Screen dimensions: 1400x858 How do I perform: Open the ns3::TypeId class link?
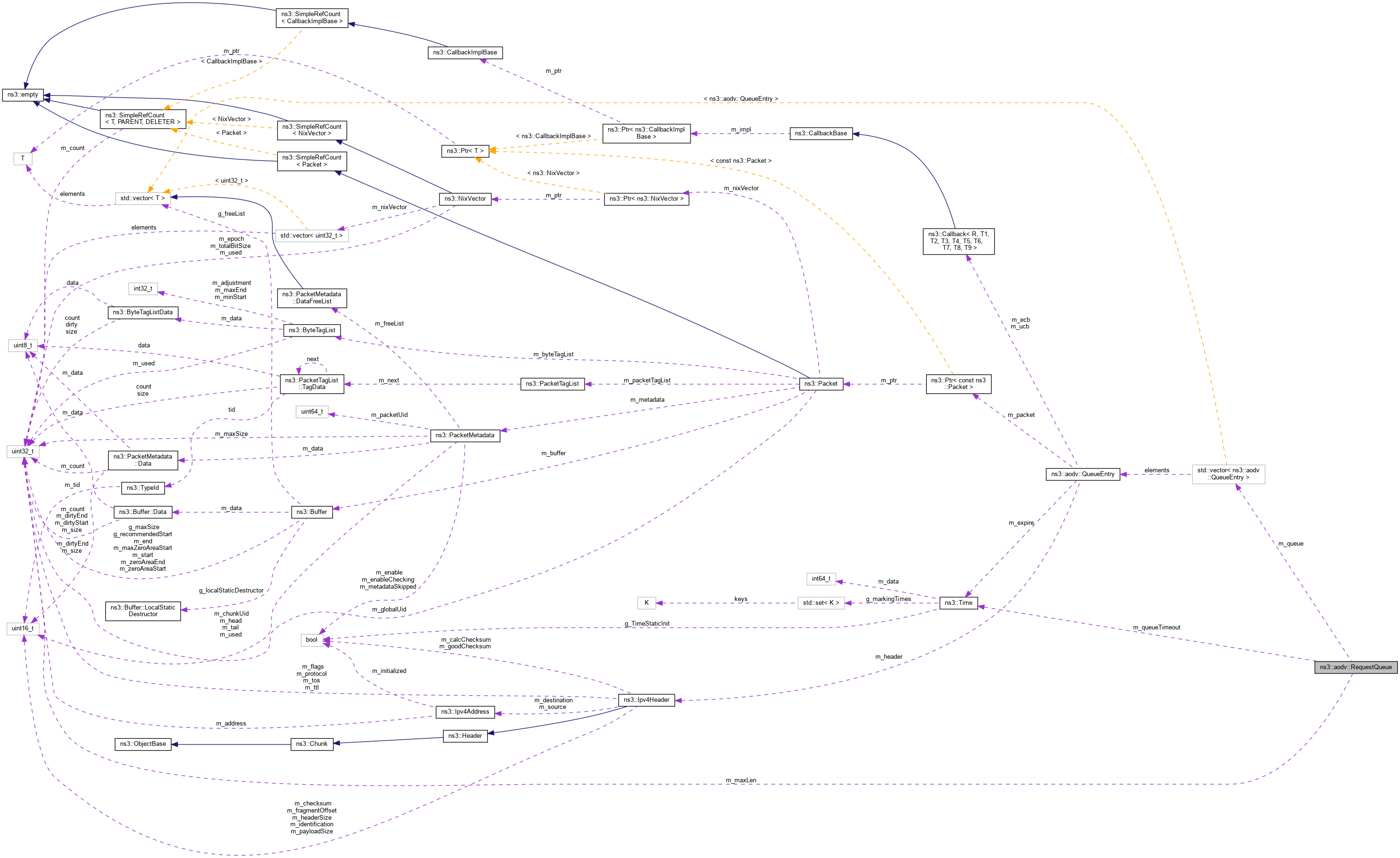point(143,488)
